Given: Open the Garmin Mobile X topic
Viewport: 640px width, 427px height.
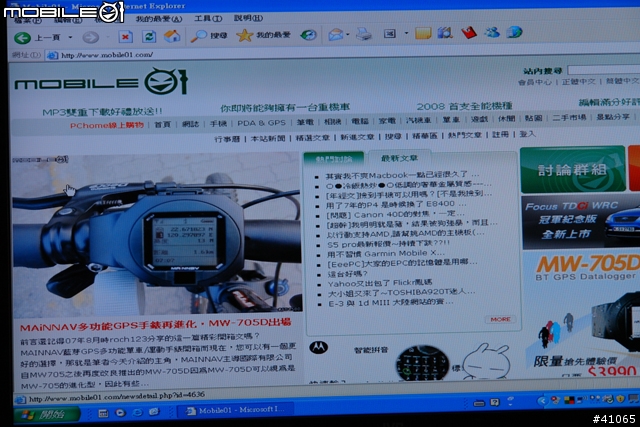Looking at the screenshot, I should (x=386, y=254).
